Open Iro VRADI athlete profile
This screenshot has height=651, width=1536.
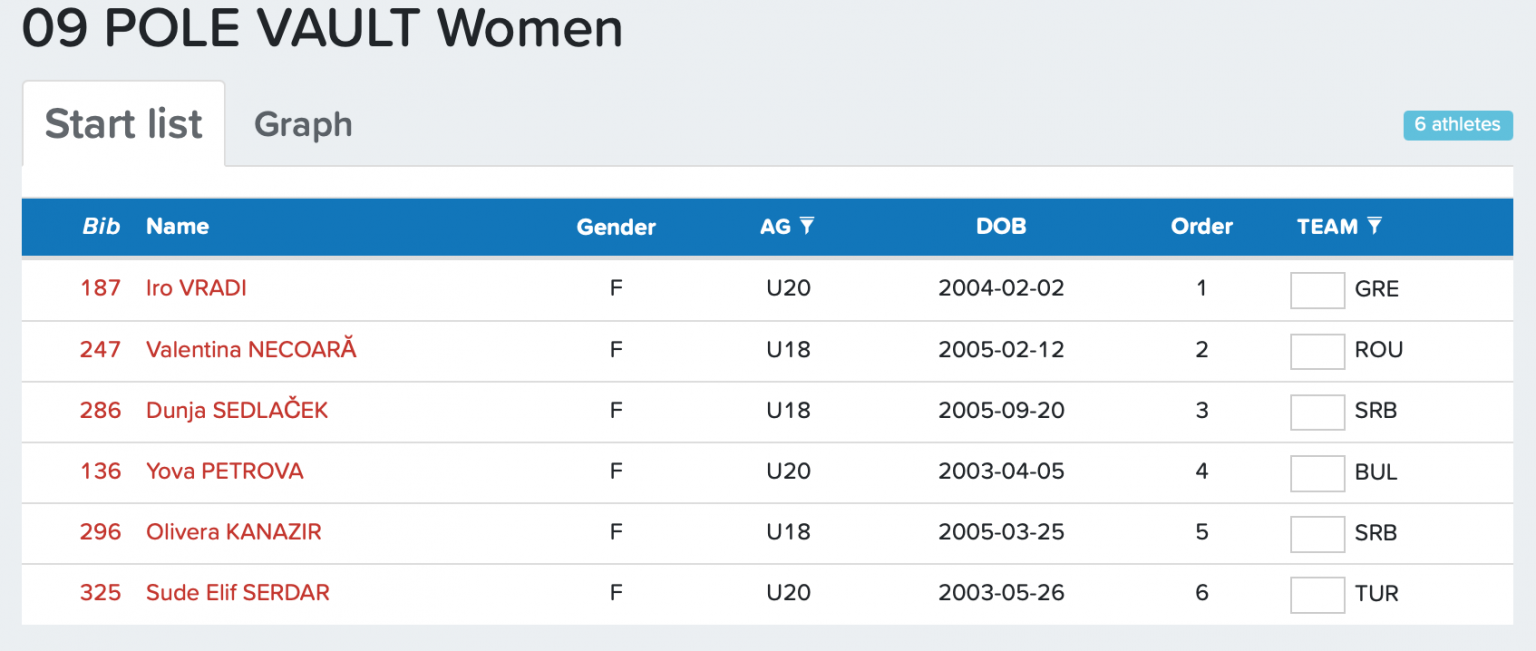tap(196, 289)
